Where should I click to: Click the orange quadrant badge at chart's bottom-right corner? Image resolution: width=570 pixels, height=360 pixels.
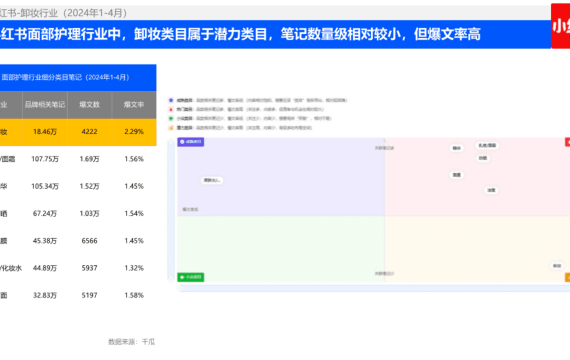point(567,277)
